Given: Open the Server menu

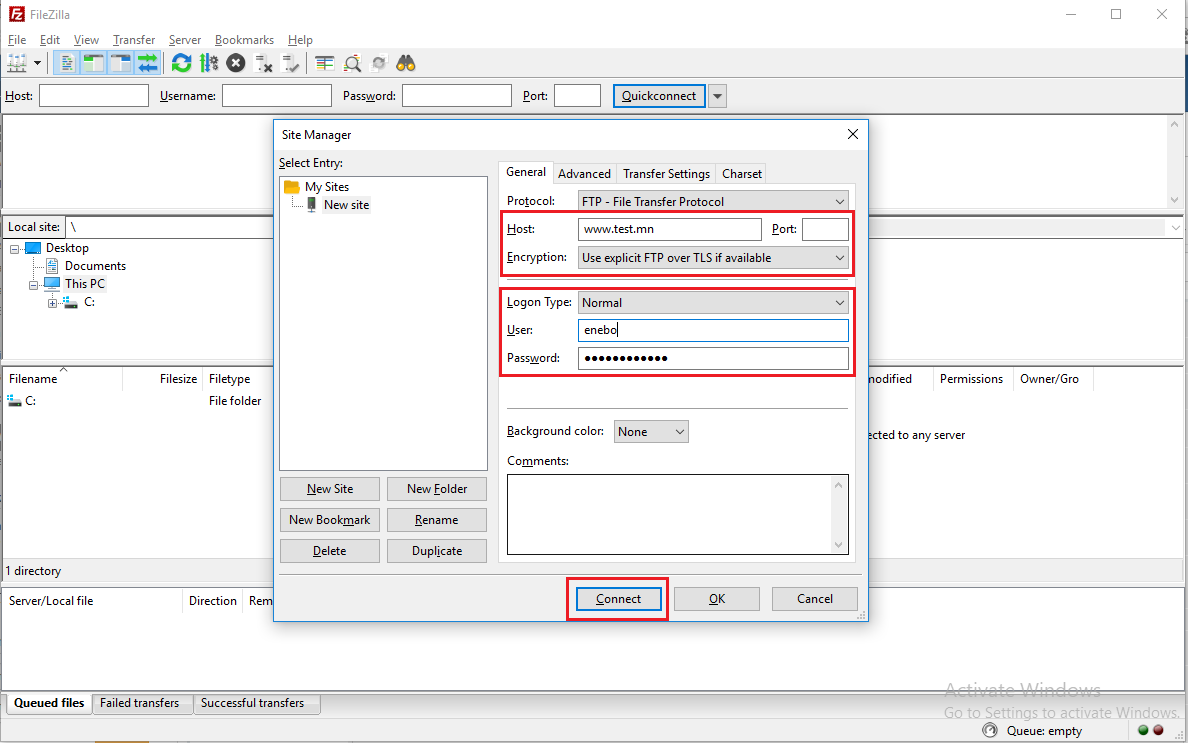Looking at the screenshot, I should (185, 40).
